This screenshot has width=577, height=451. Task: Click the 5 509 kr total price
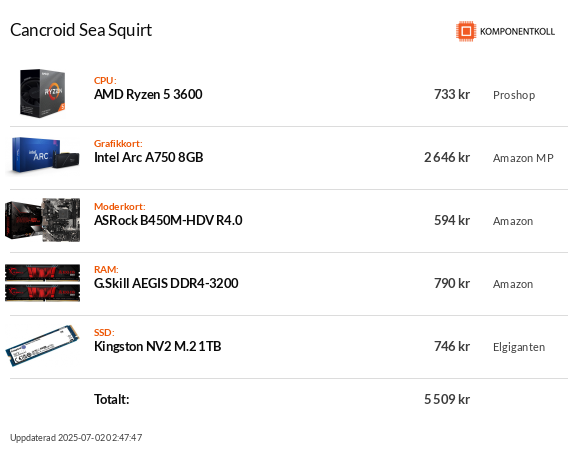(447, 399)
